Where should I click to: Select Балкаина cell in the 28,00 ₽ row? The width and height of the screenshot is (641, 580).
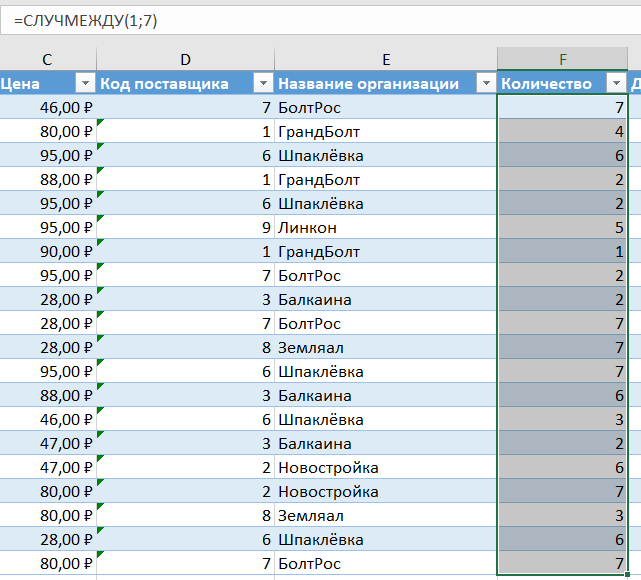(x=386, y=300)
